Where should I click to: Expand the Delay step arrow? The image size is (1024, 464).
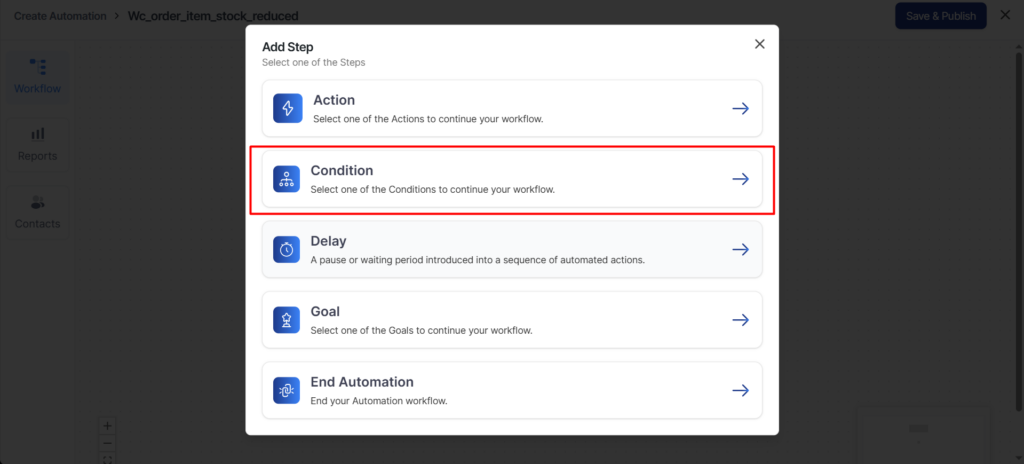(x=740, y=249)
